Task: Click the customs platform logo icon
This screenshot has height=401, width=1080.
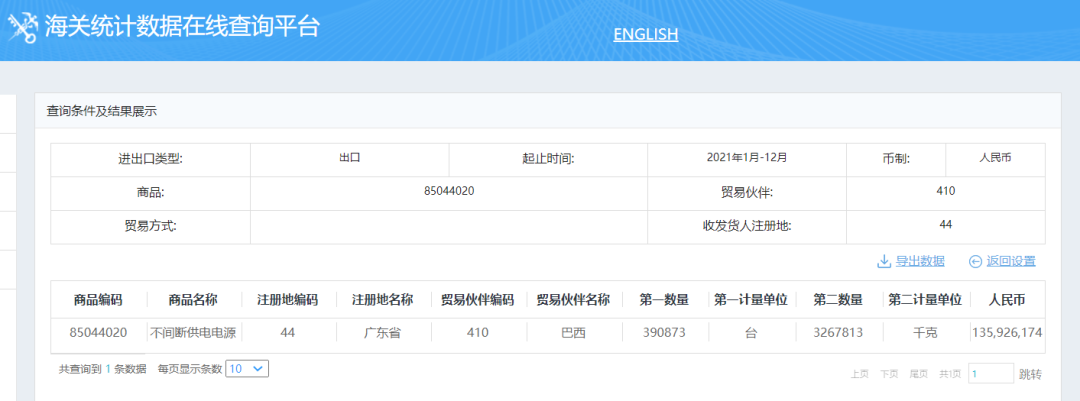Action: 22,28
